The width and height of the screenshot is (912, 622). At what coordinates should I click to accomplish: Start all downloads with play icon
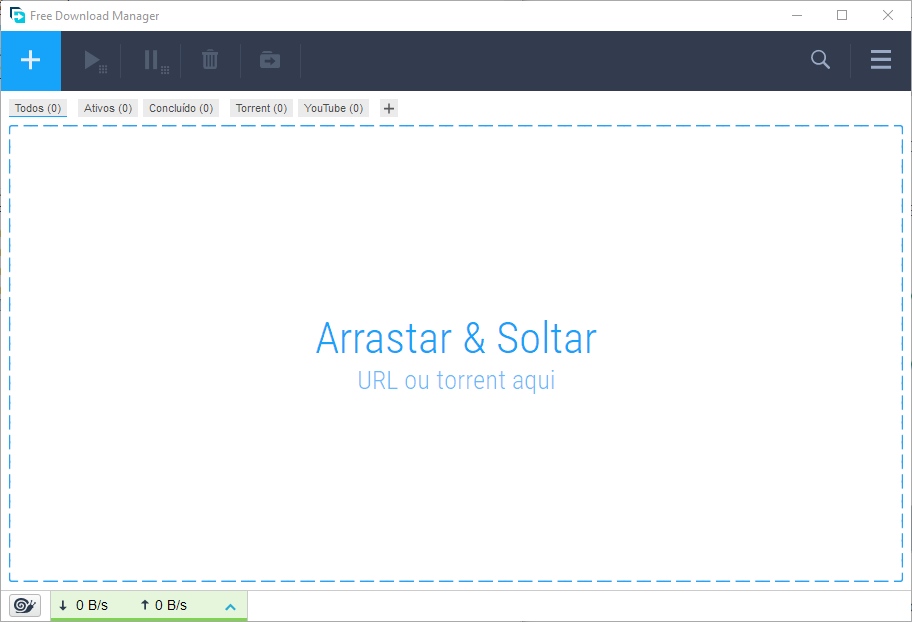(x=94, y=61)
